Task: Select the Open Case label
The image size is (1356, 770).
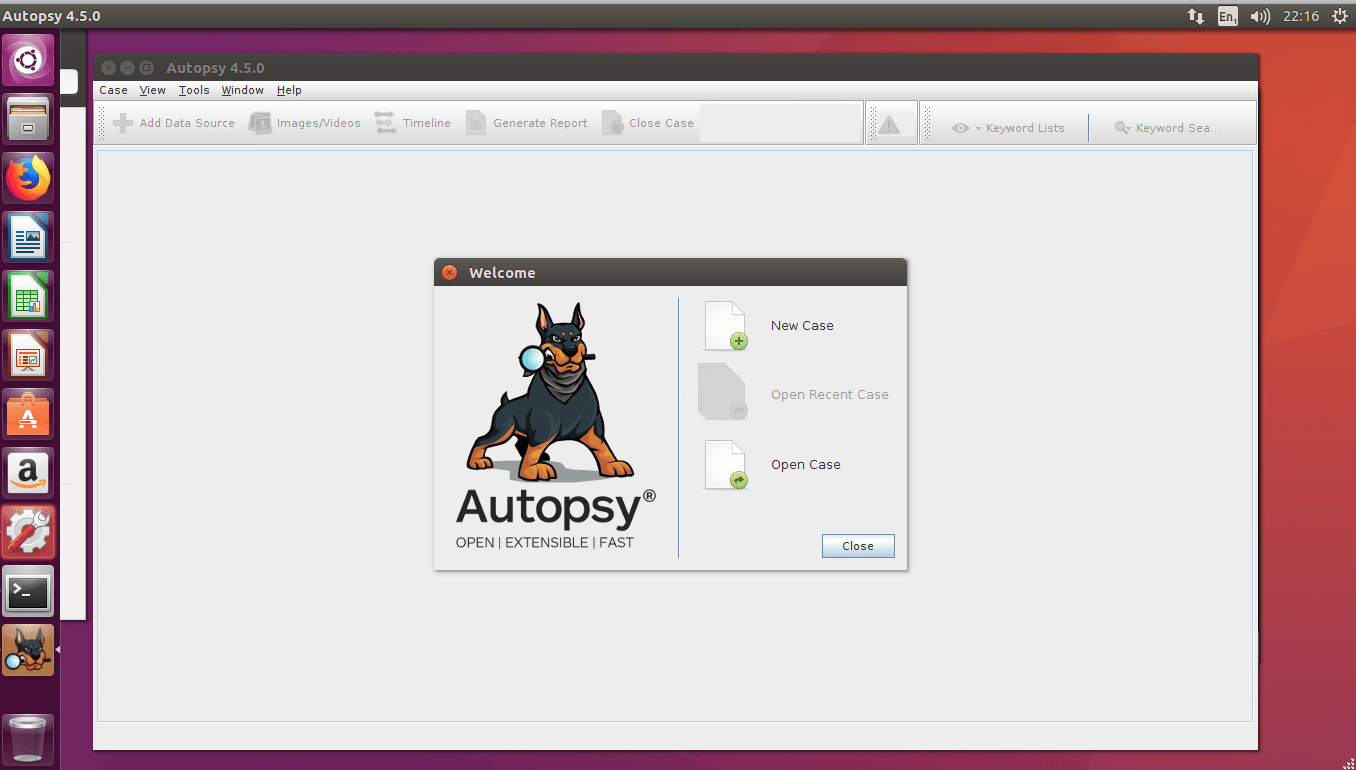Action: tap(806, 464)
